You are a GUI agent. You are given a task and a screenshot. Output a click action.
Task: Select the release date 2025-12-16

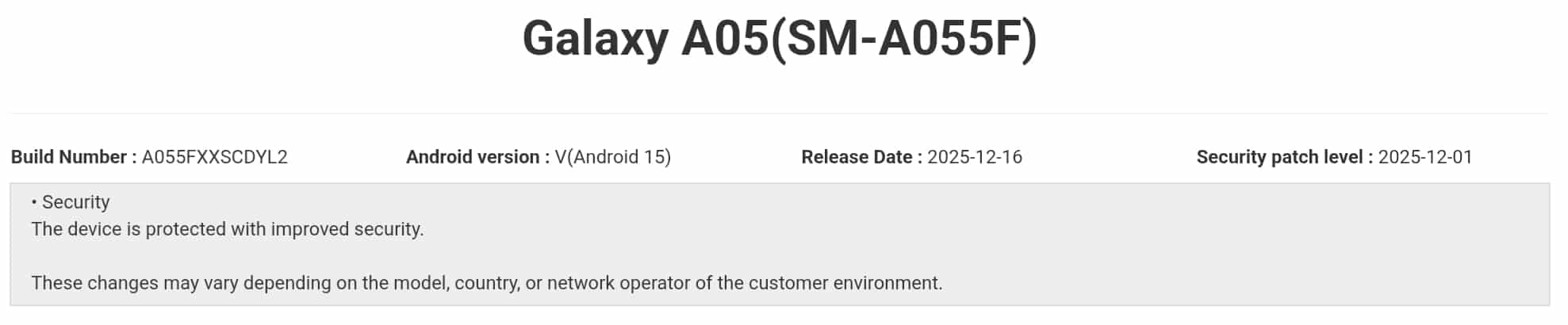coord(975,157)
